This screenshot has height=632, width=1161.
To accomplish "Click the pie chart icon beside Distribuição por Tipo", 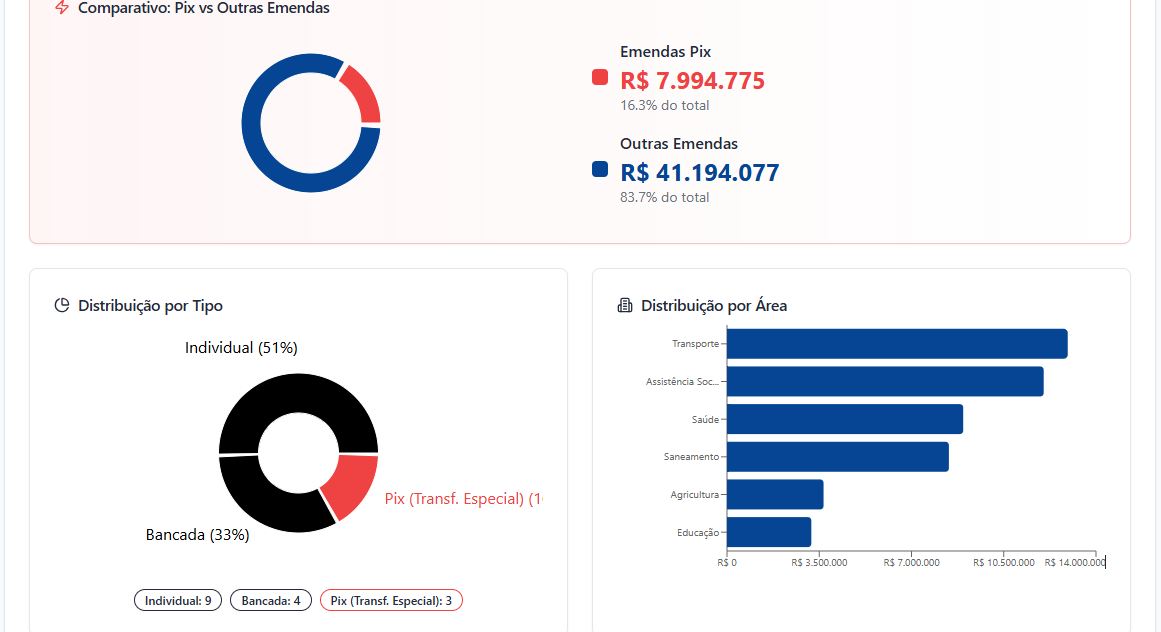I will (x=62, y=306).
